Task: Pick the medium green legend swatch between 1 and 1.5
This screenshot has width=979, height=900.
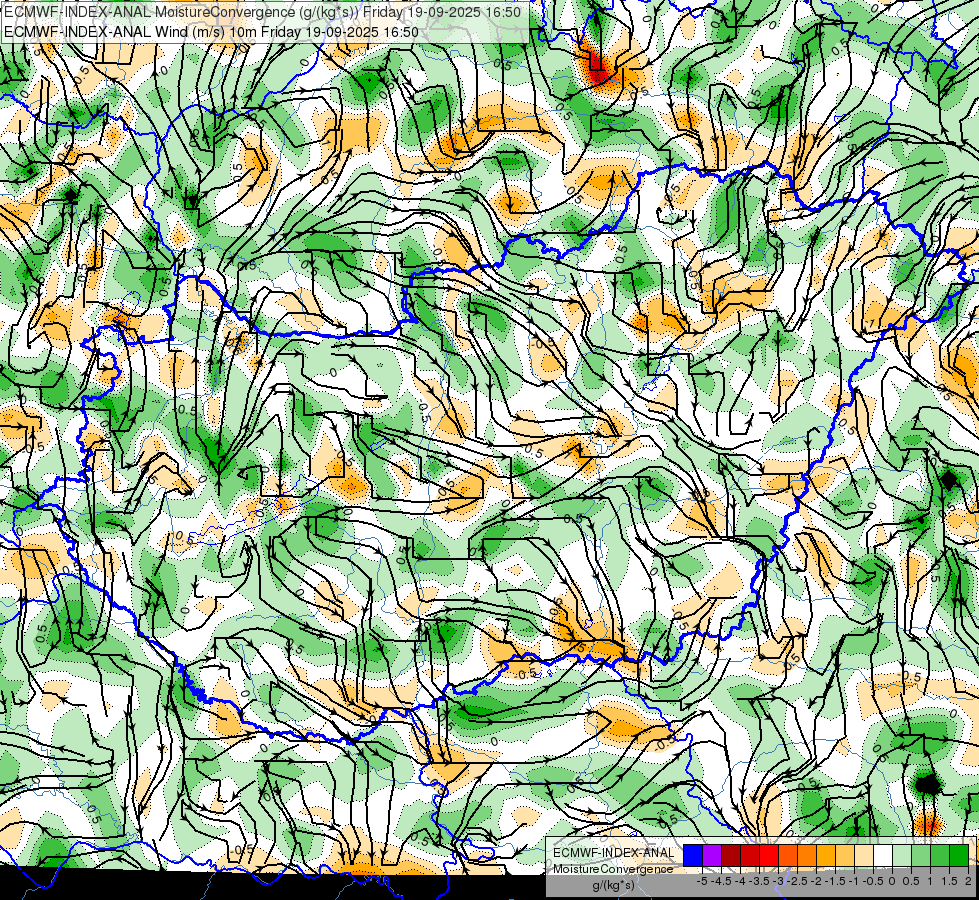Action: (x=940, y=856)
